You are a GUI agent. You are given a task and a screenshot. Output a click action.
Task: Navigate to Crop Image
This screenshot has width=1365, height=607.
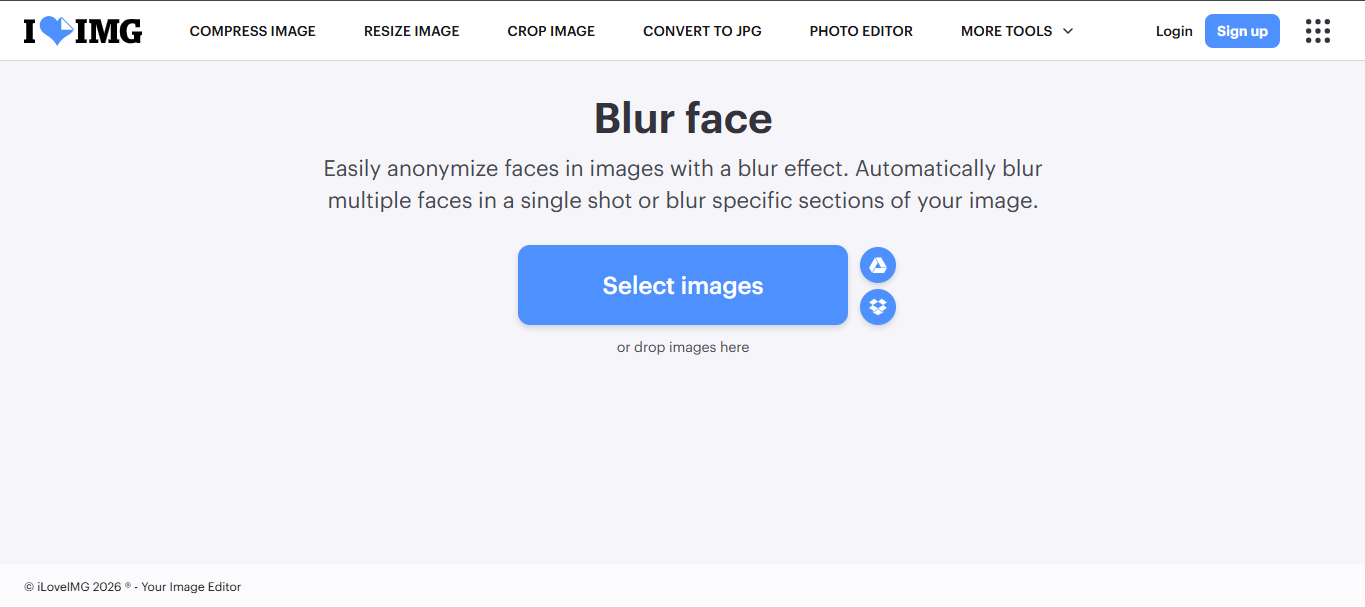pyautogui.click(x=551, y=31)
